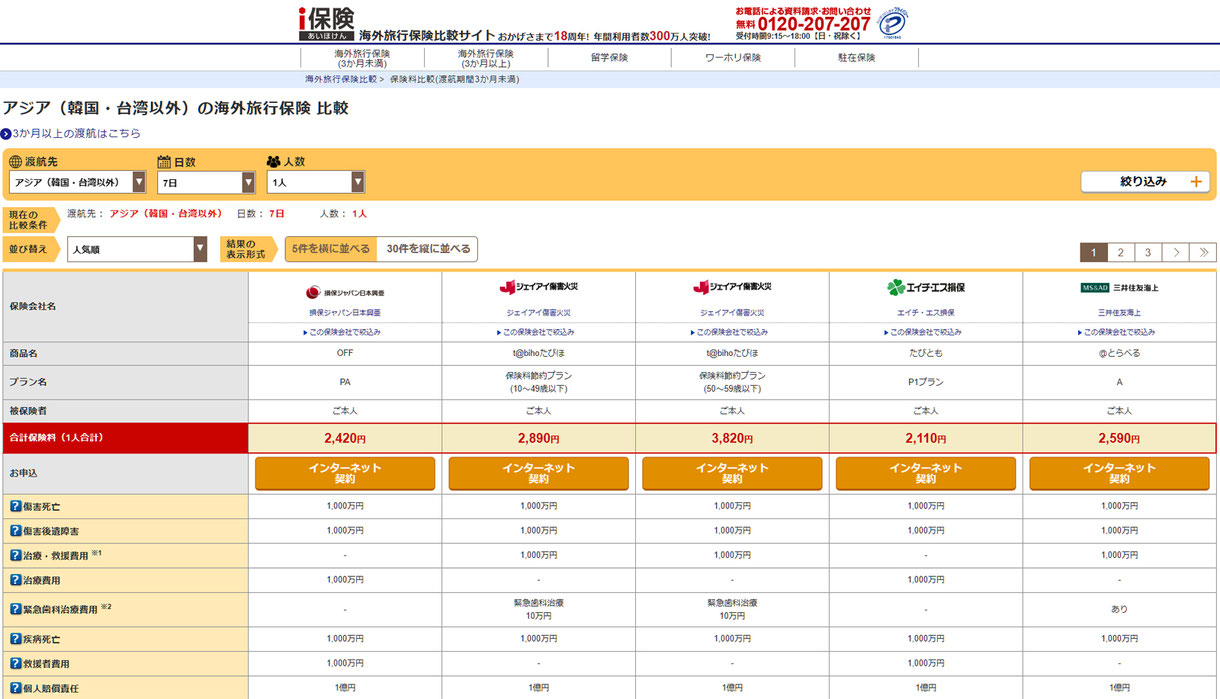
Task: Click the 合計保険料（1人合計） row header
Action: tap(125, 438)
